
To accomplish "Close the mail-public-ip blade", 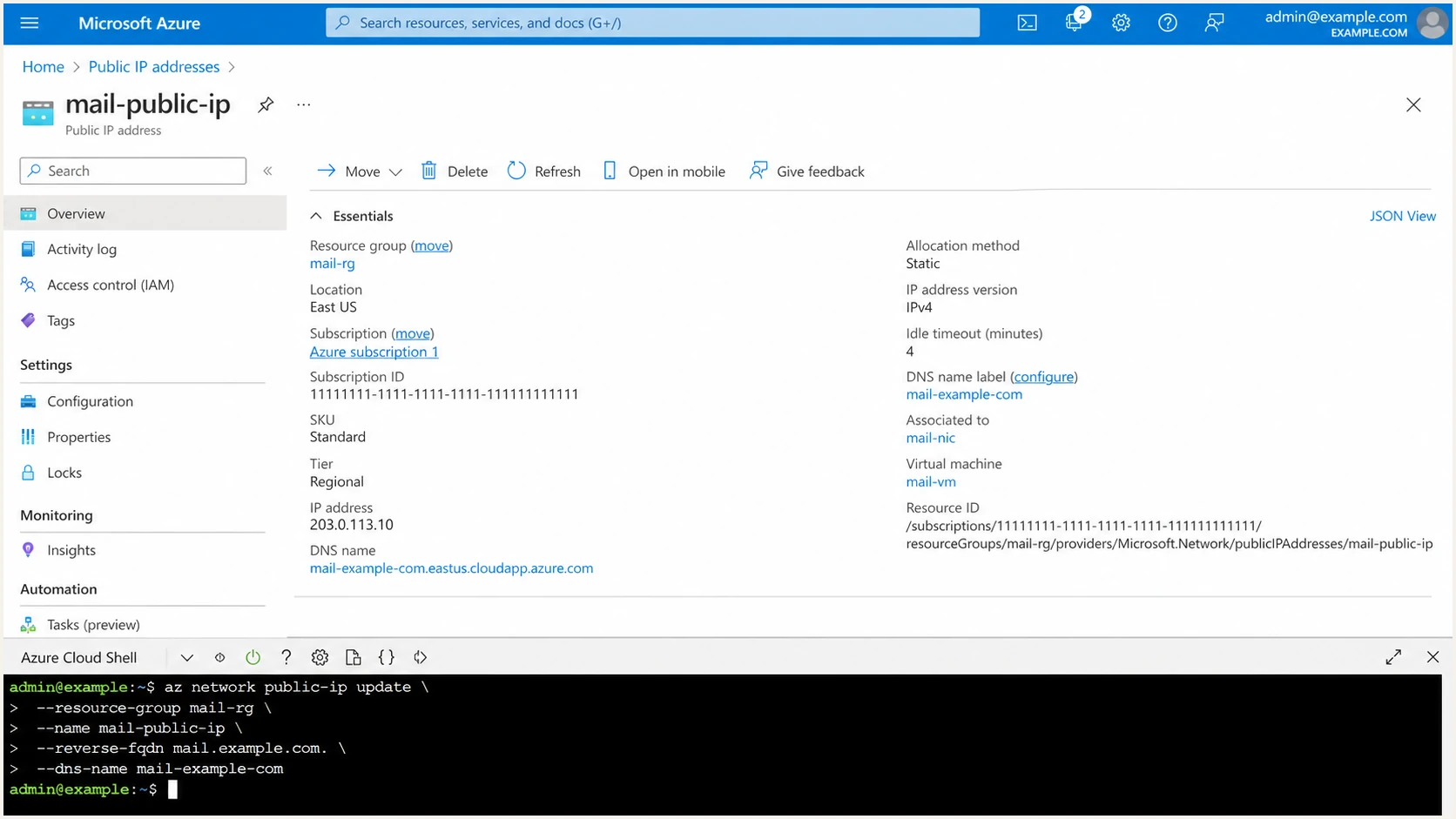I will (x=1413, y=104).
